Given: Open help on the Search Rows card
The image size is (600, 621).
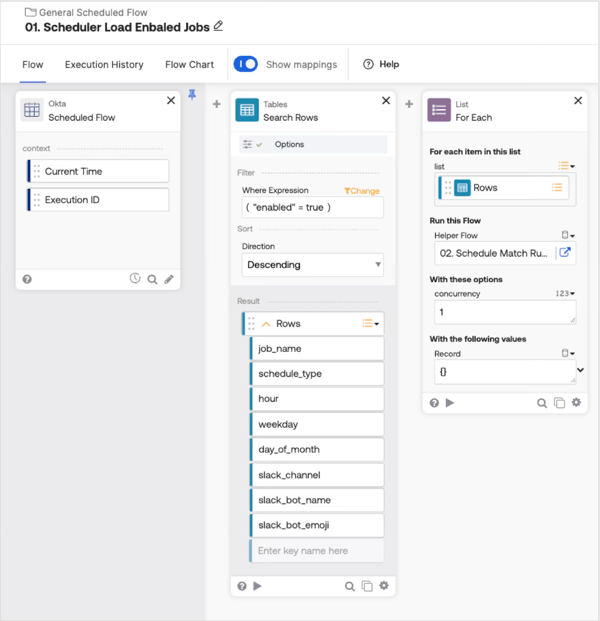Looking at the screenshot, I should [x=242, y=586].
